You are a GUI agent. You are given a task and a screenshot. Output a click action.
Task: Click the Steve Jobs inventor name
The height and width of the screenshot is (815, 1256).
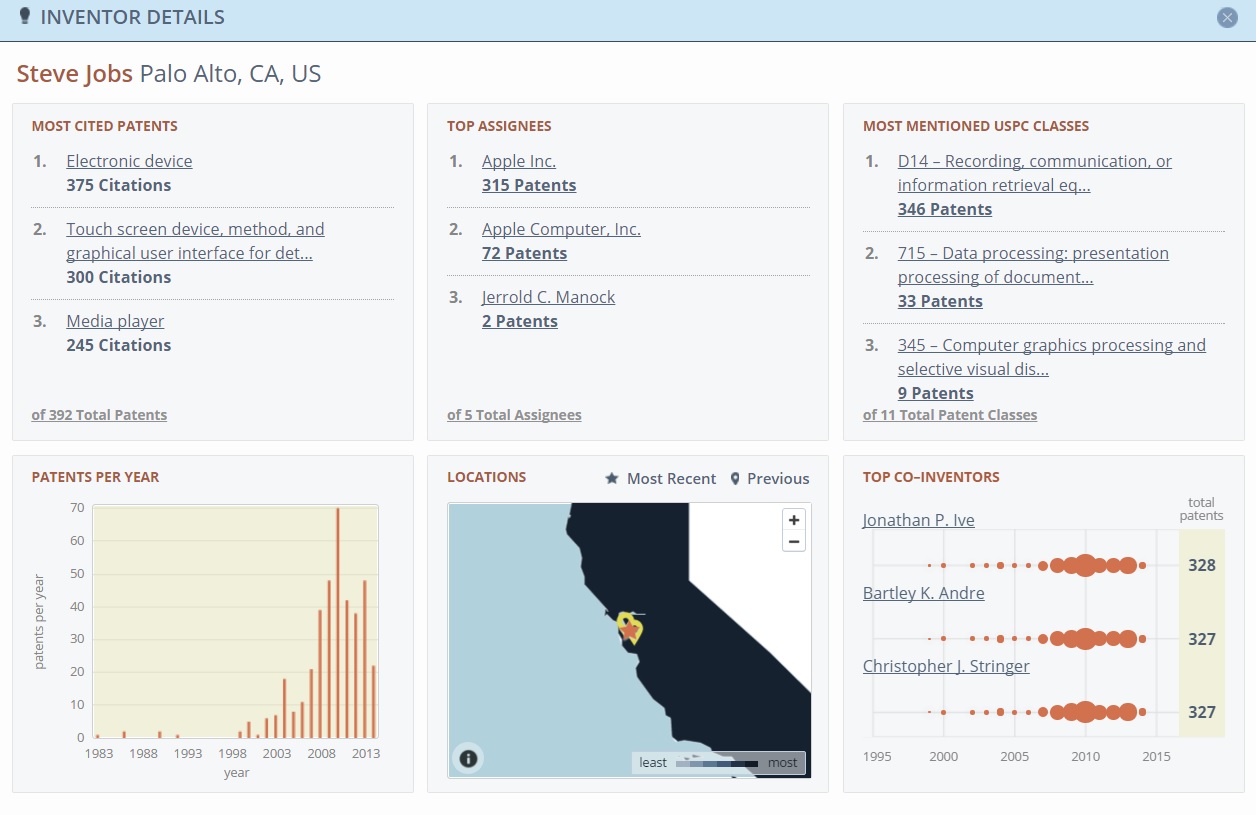(74, 74)
